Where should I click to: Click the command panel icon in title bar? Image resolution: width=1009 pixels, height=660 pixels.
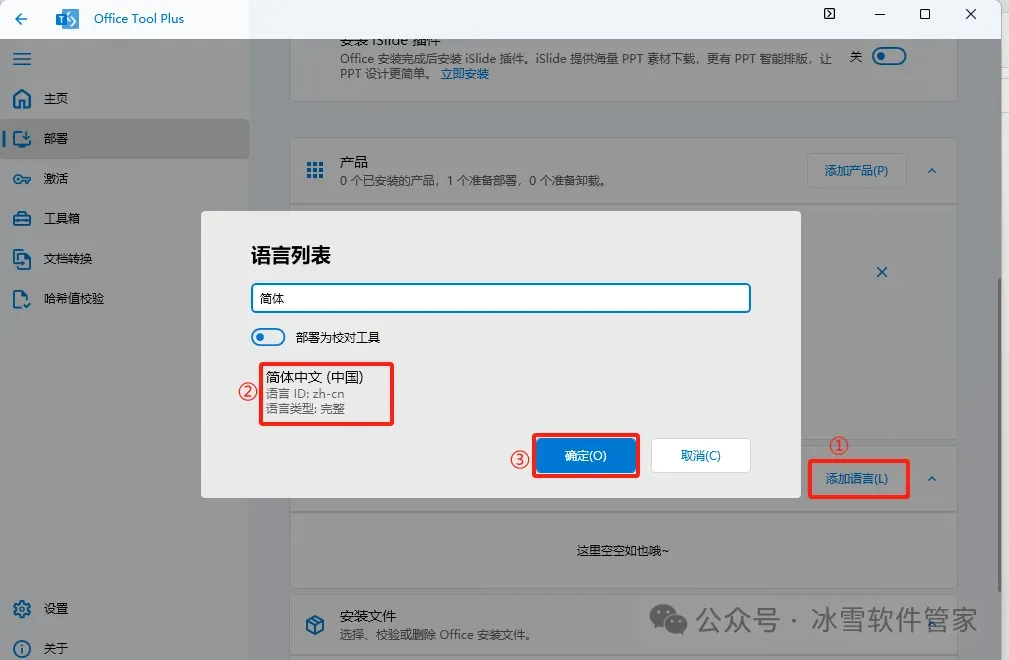coord(829,14)
